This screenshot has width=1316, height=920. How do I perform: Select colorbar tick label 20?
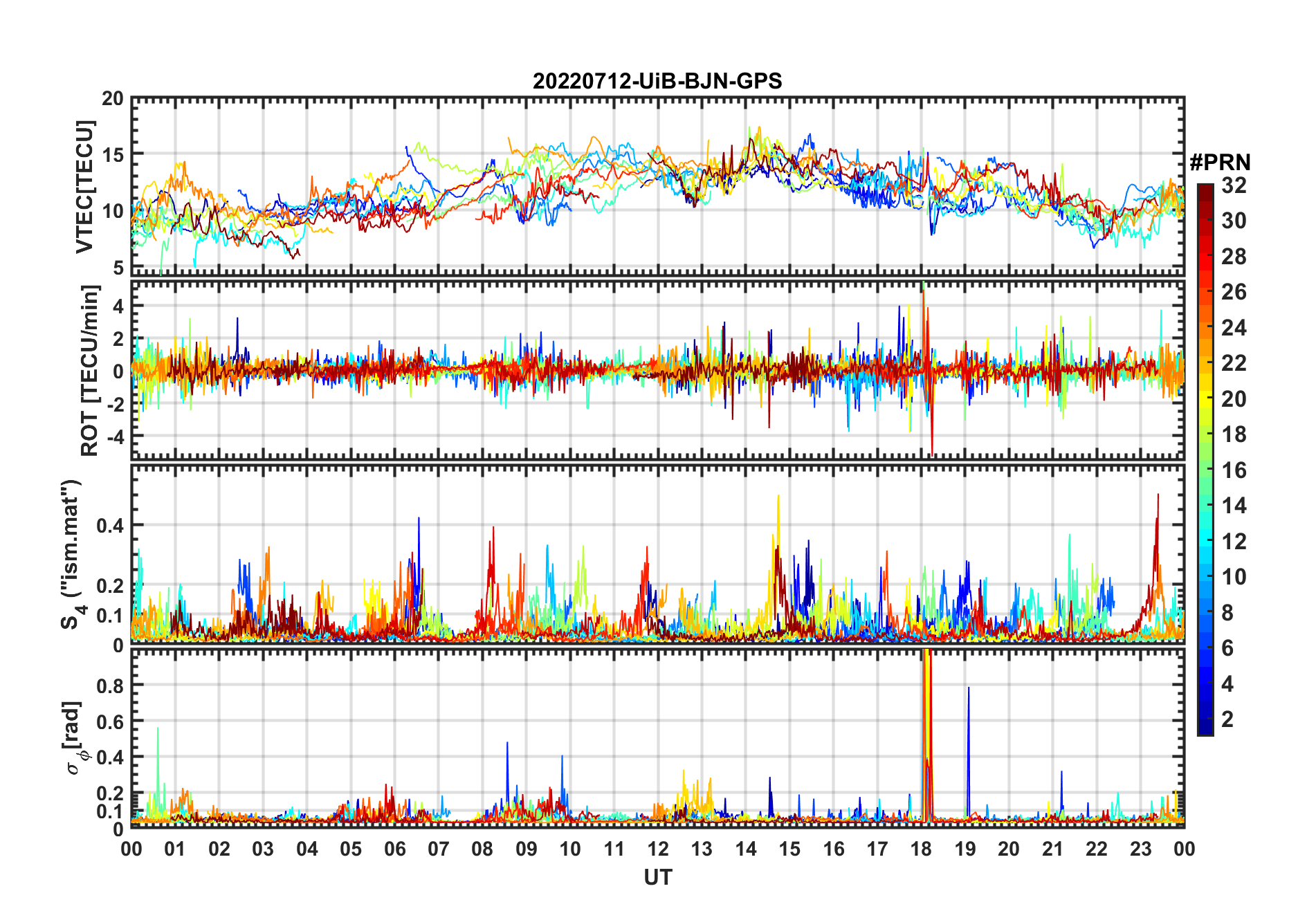pos(1234,399)
